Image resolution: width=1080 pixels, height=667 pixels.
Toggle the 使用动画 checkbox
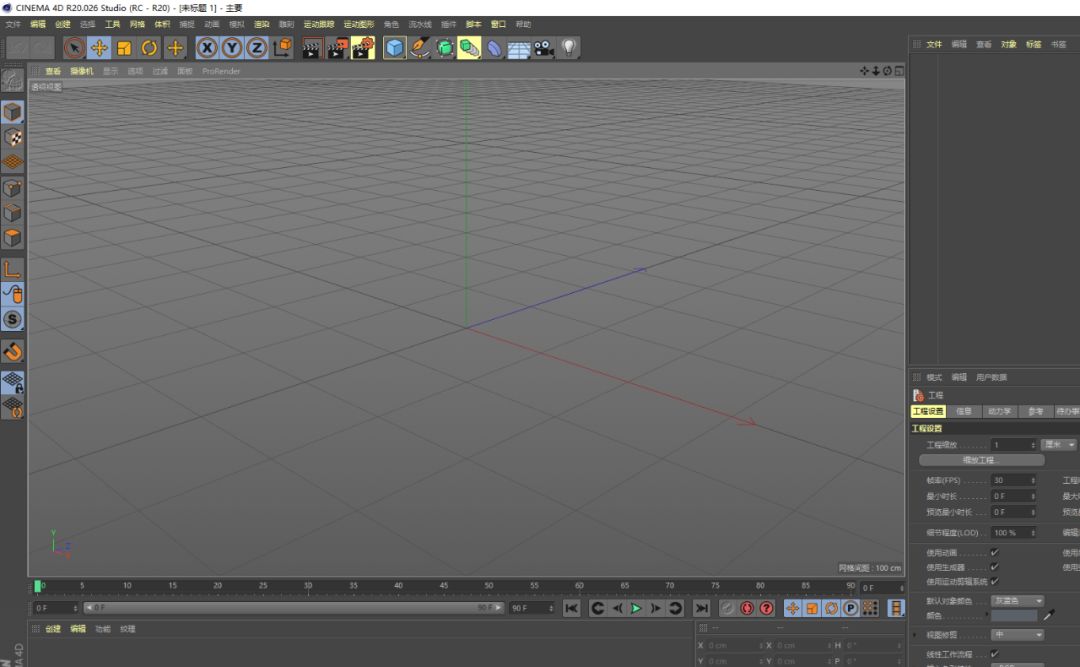[995, 552]
